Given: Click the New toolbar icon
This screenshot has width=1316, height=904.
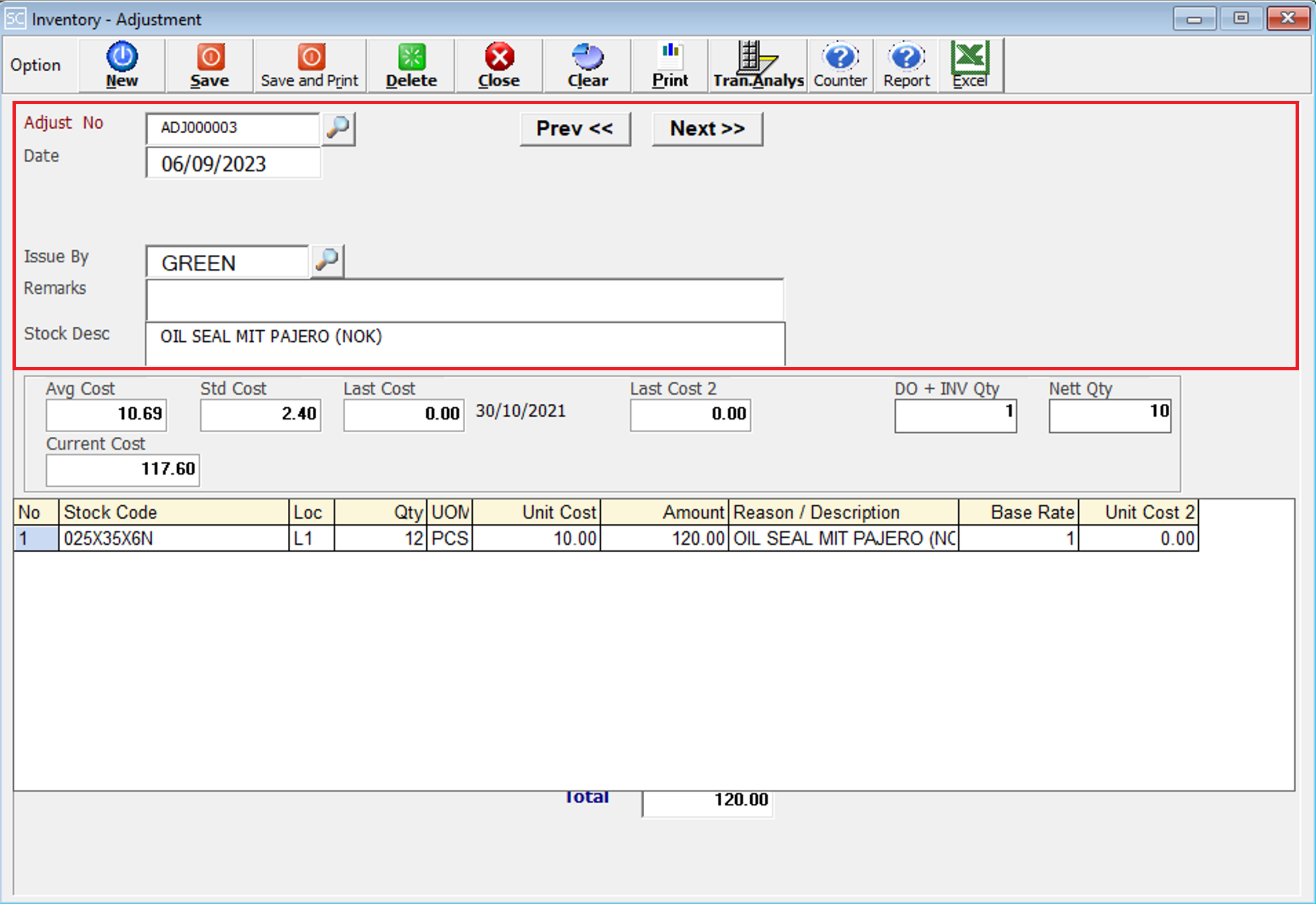Looking at the screenshot, I should pyautogui.click(x=122, y=65).
